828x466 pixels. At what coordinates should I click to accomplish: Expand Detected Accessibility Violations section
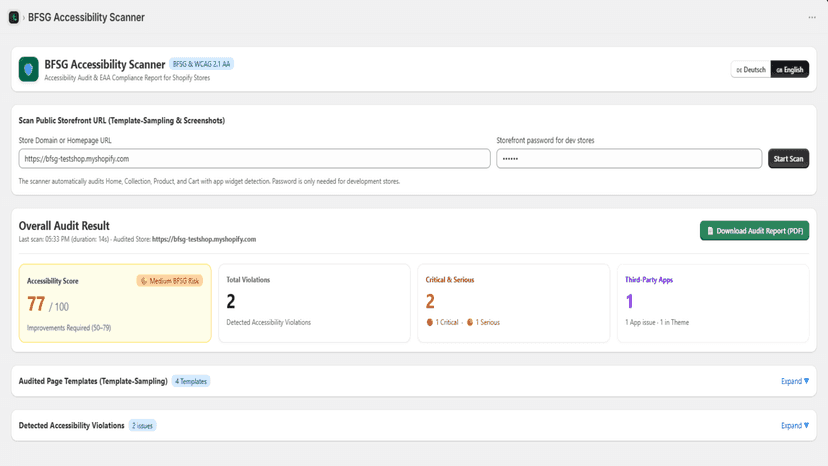(x=794, y=425)
